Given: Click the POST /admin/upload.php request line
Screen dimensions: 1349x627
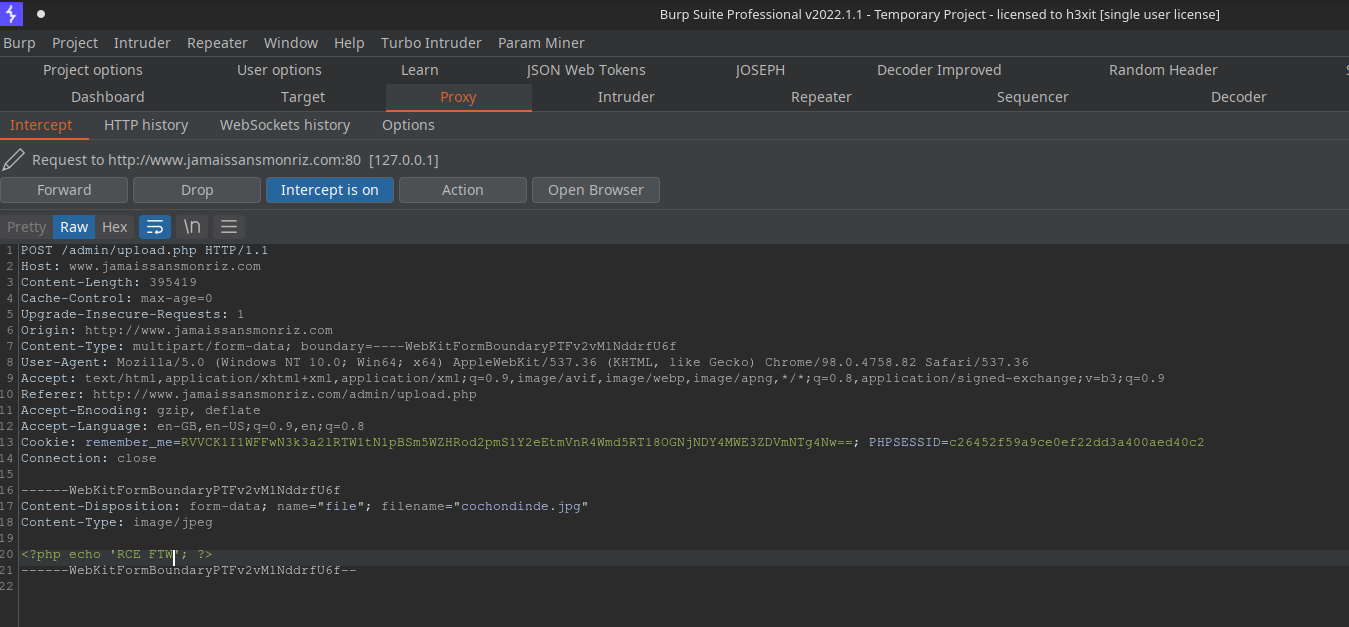Looking at the screenshot, I should 144,250.
